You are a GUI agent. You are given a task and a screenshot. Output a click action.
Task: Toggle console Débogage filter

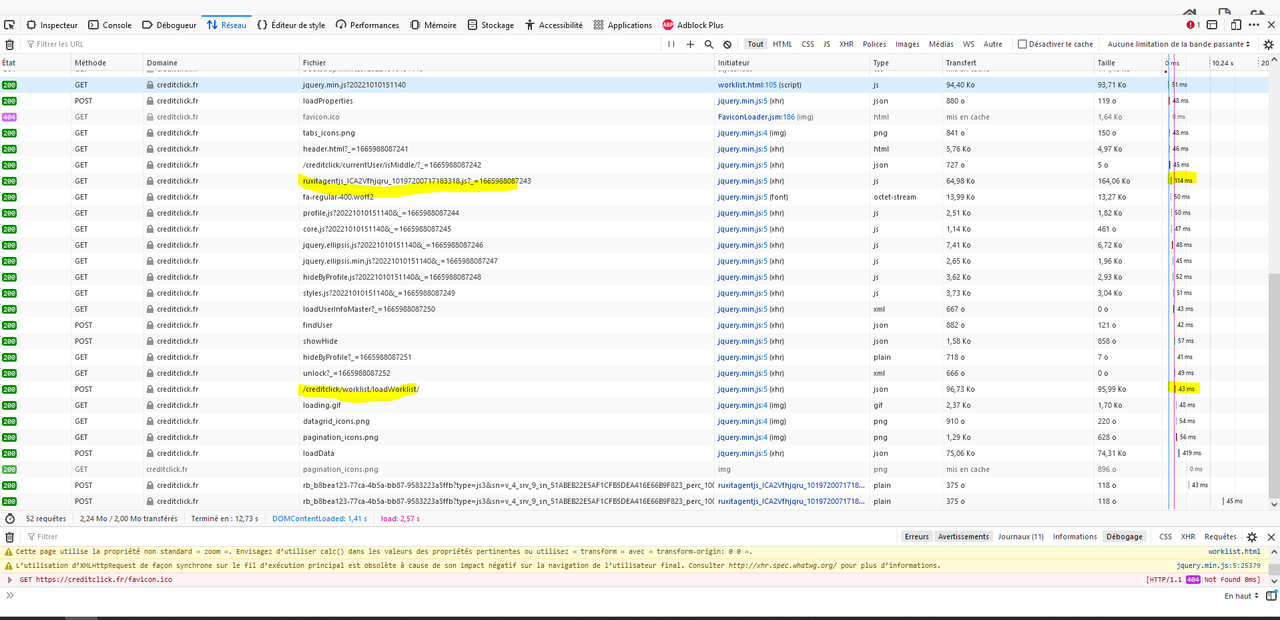pos(1124,537)
